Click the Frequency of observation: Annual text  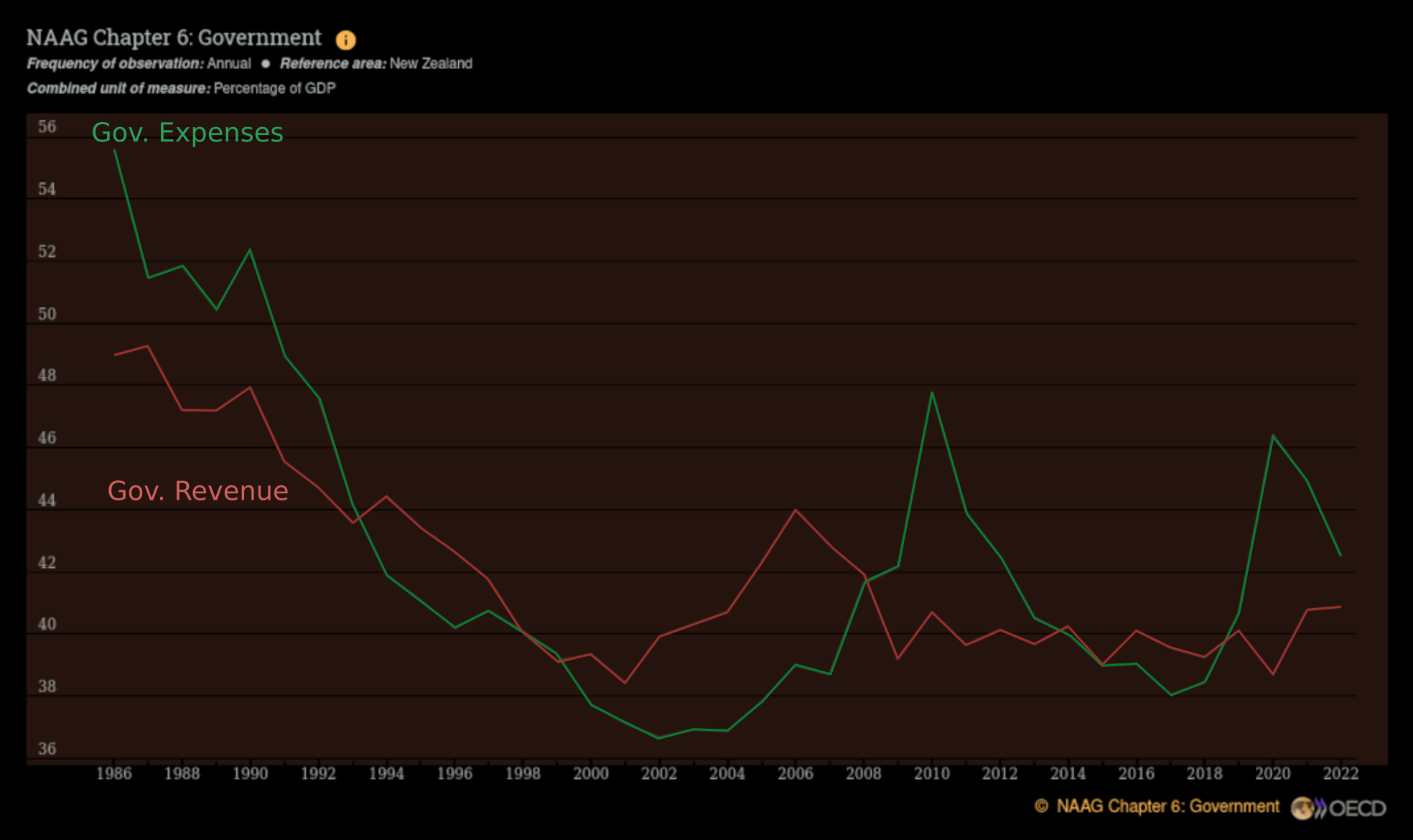[x=139, y=64]
